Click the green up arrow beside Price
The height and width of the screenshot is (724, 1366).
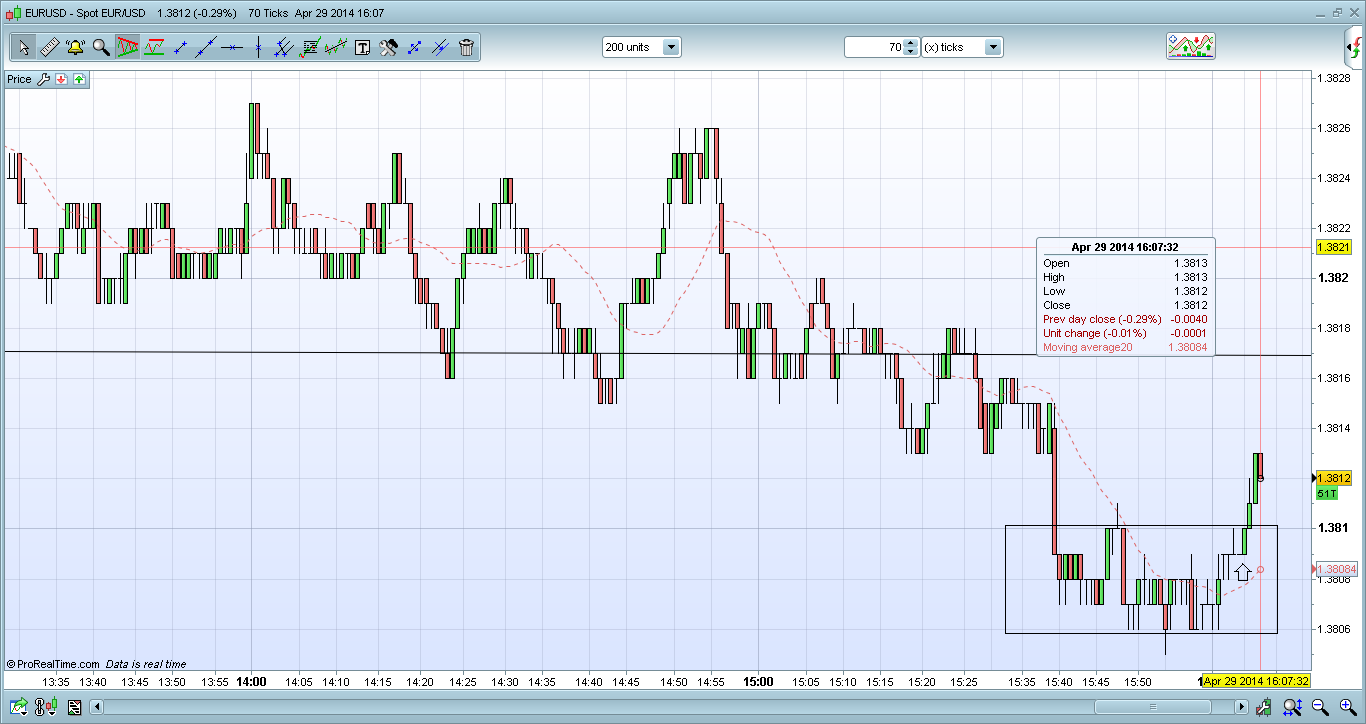click(x=79, y=79)
